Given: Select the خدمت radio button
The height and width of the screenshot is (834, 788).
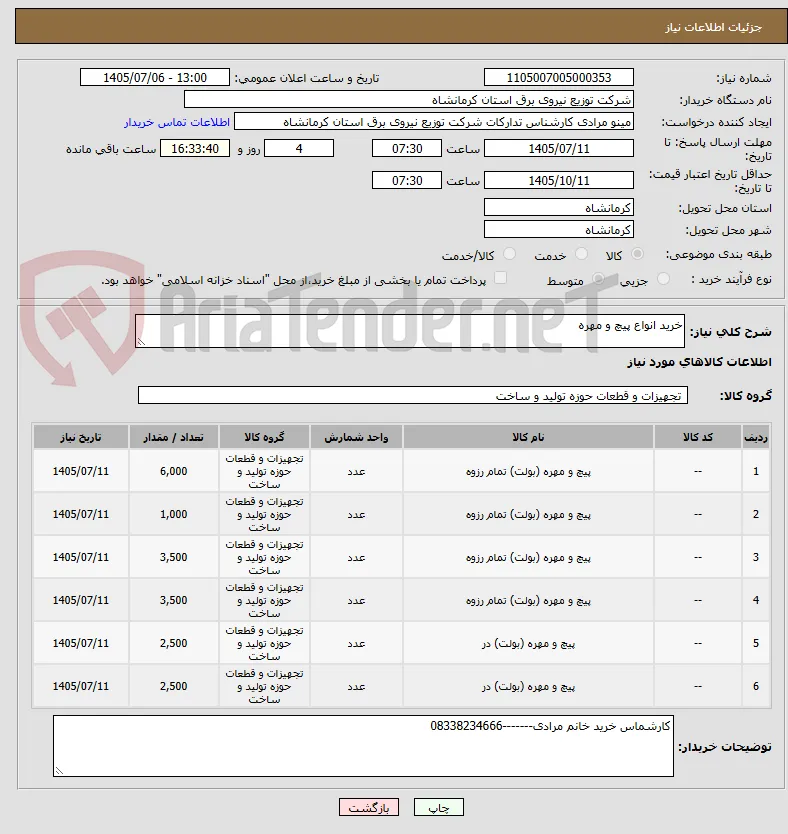Looking at the screenshot, I should 581,254.
